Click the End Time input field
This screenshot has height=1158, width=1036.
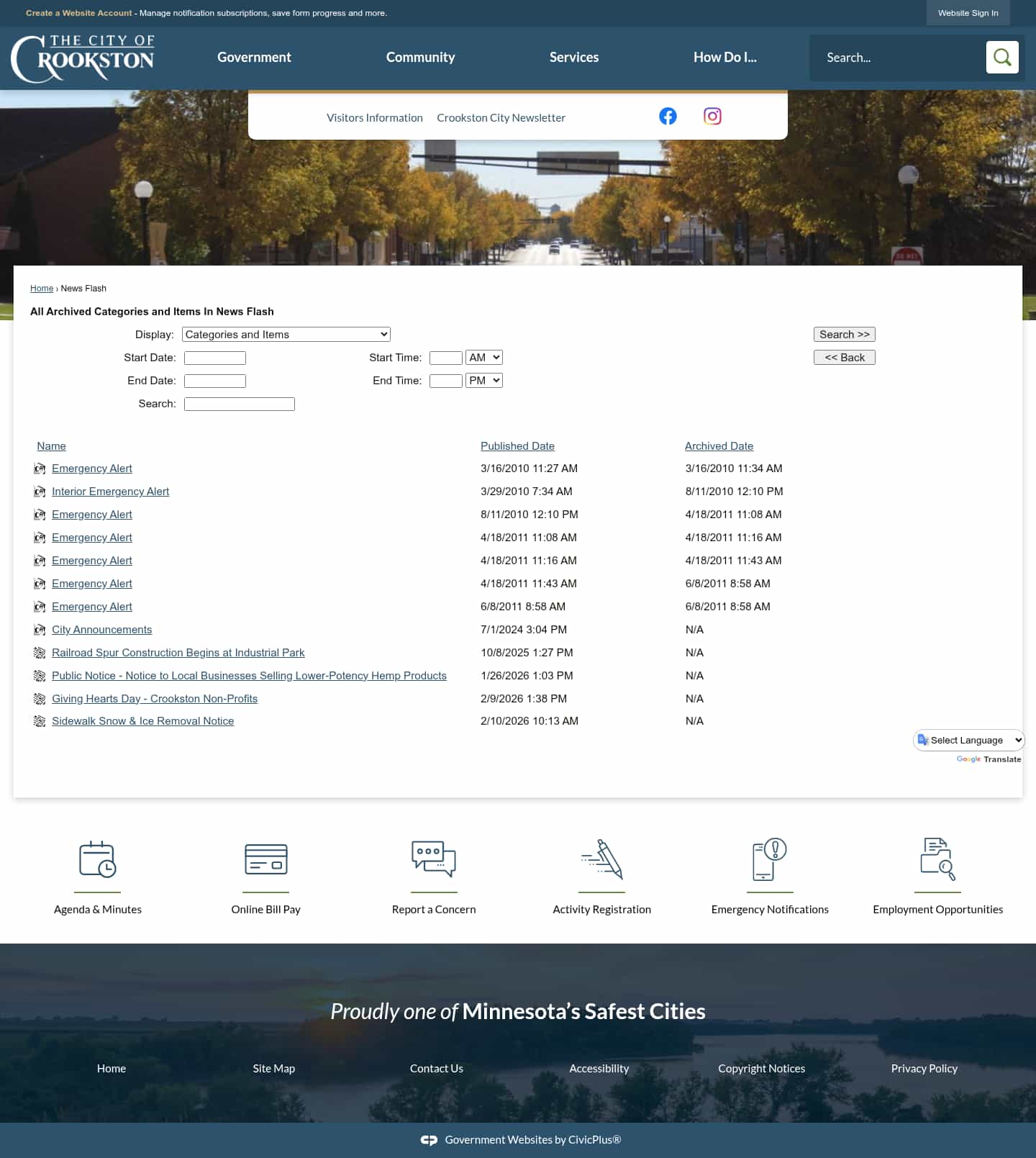click(446, 381)
